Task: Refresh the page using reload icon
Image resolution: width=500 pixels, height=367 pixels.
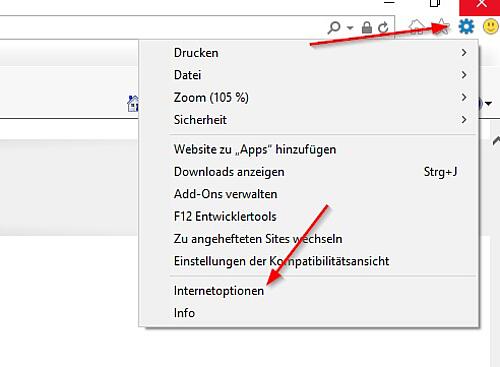Action: click(383, 27)
